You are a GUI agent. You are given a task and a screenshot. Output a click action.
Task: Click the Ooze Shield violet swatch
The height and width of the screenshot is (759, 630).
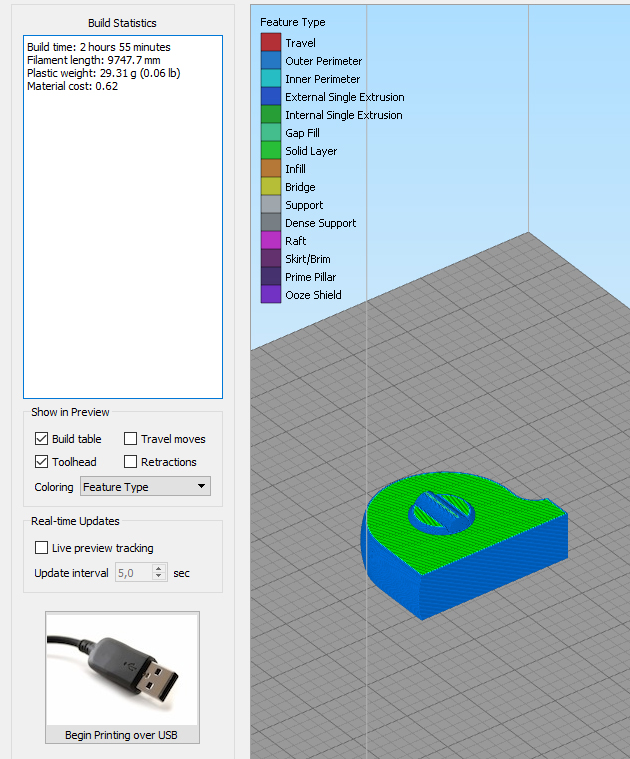(x=271, y=294)
